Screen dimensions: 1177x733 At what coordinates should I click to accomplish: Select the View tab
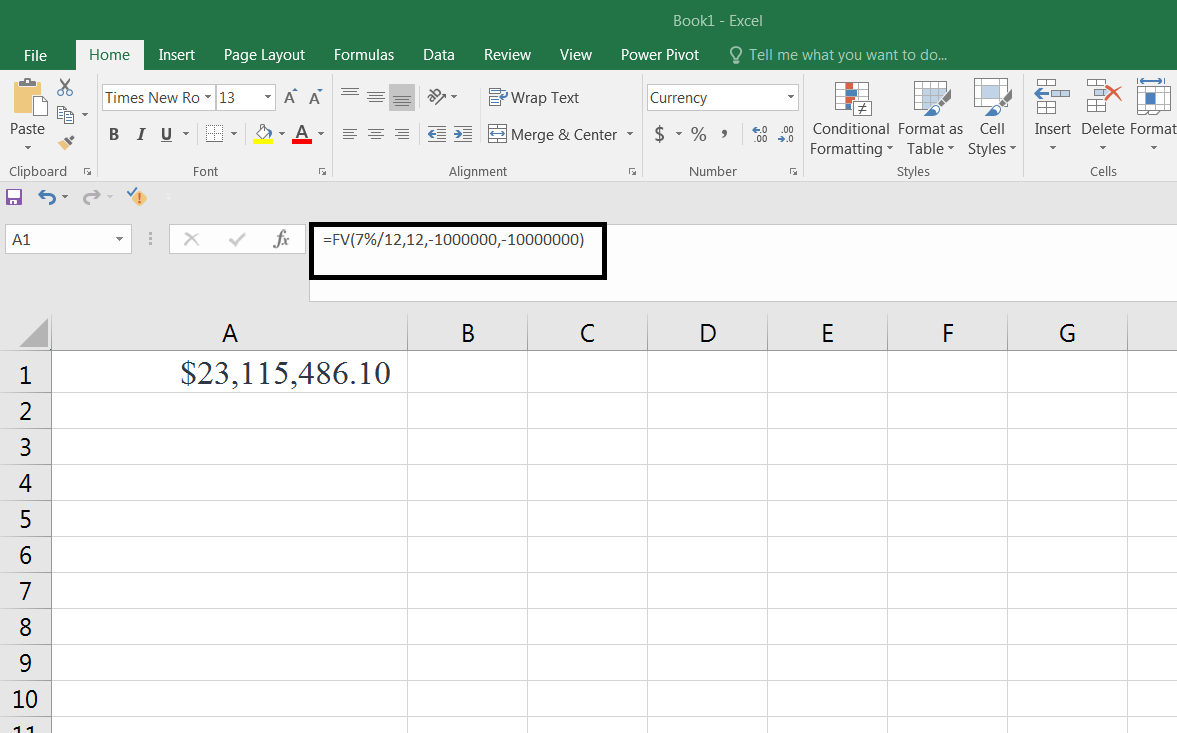tap(576, 55)
